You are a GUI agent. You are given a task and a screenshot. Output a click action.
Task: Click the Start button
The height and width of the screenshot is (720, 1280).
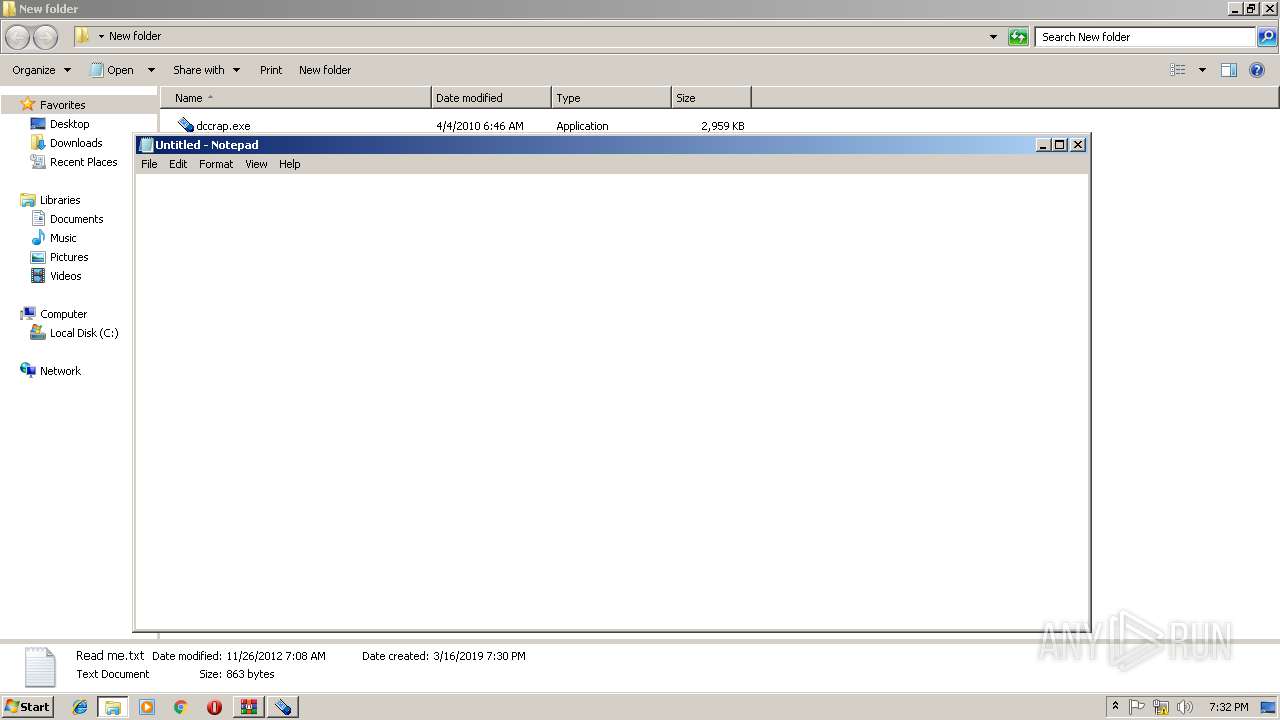coord(27,707)
